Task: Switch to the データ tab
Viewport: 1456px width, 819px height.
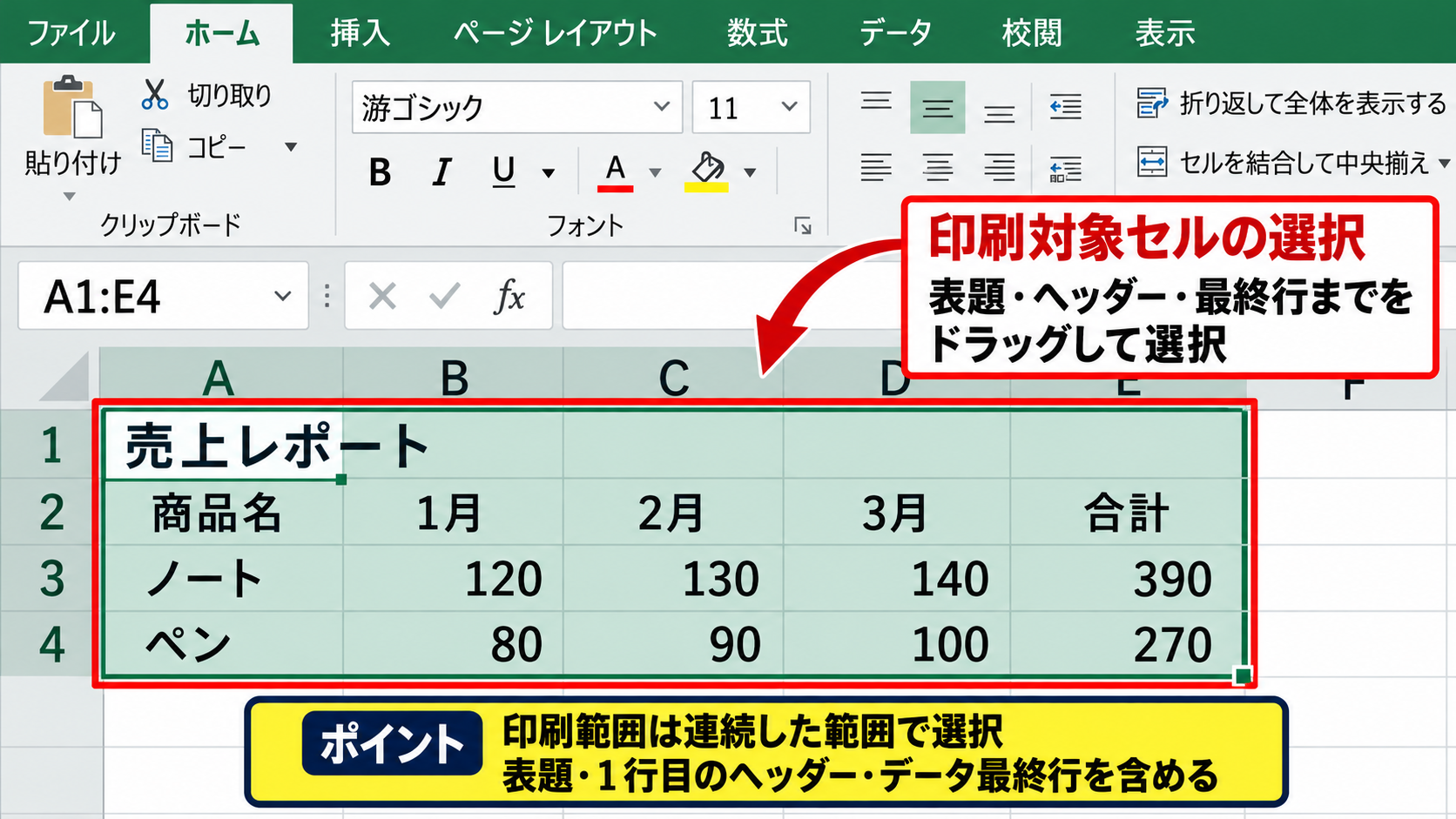Action: click(895, 33)
